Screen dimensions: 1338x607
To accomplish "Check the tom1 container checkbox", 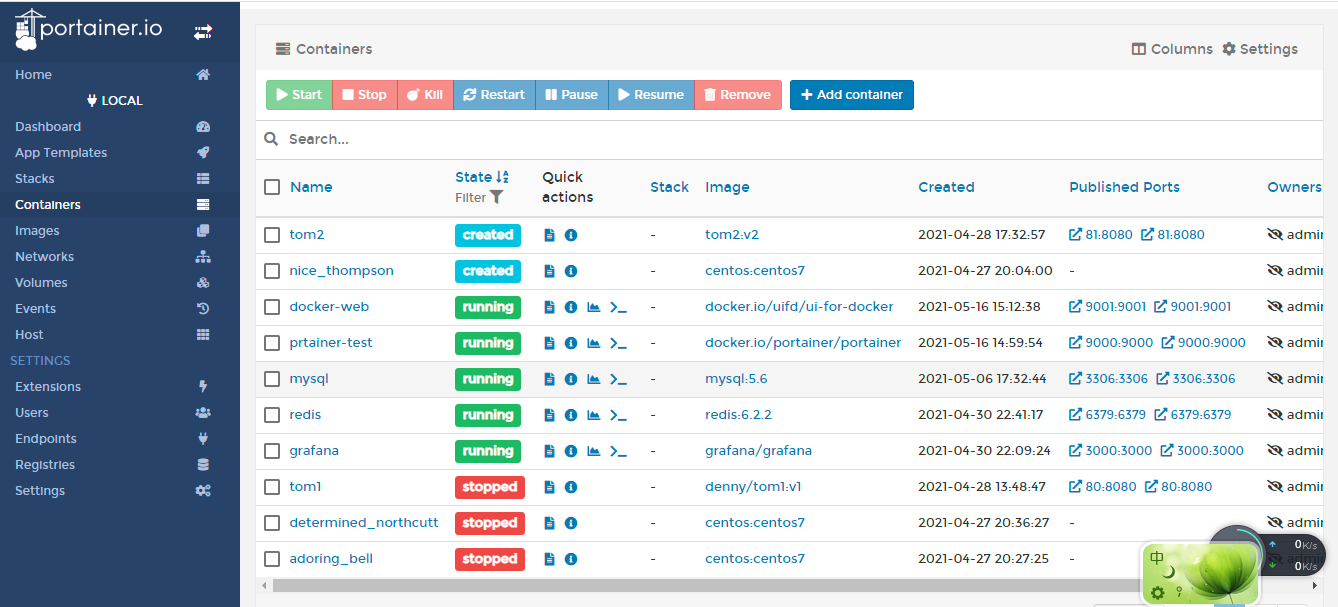I will click(x=272, y=487).
